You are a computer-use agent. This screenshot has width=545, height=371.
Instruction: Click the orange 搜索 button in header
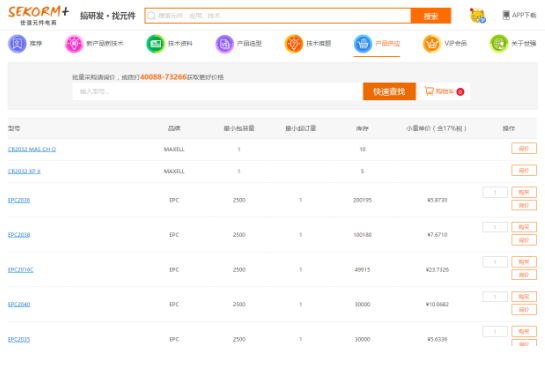click(x=431, y=16)
